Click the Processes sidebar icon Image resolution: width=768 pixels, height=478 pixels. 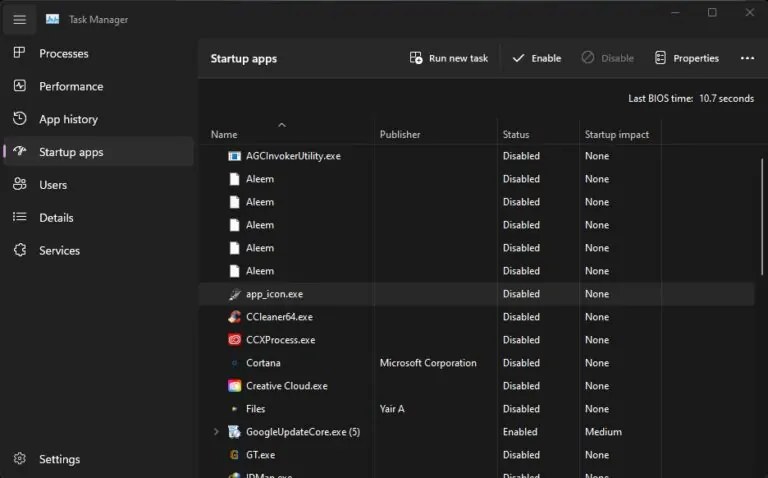point(19,52)
